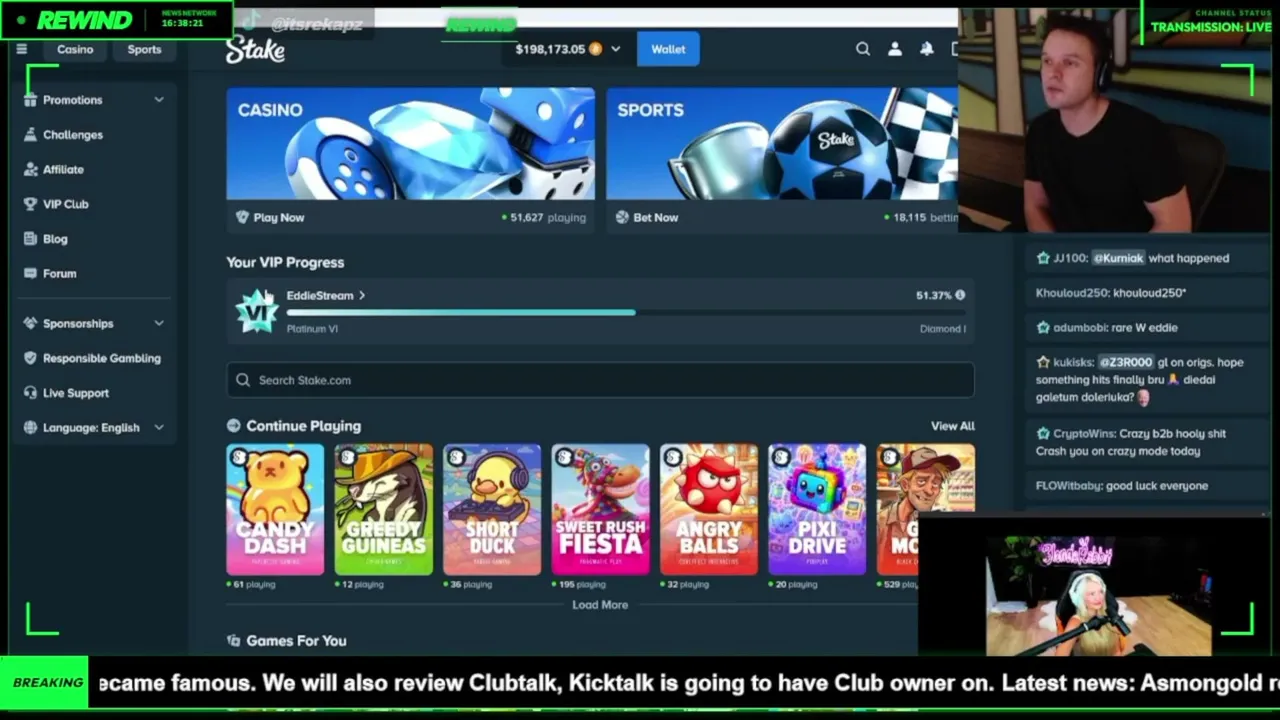Open the Candy Dash game
The image size is (1280, 720).
275,510
